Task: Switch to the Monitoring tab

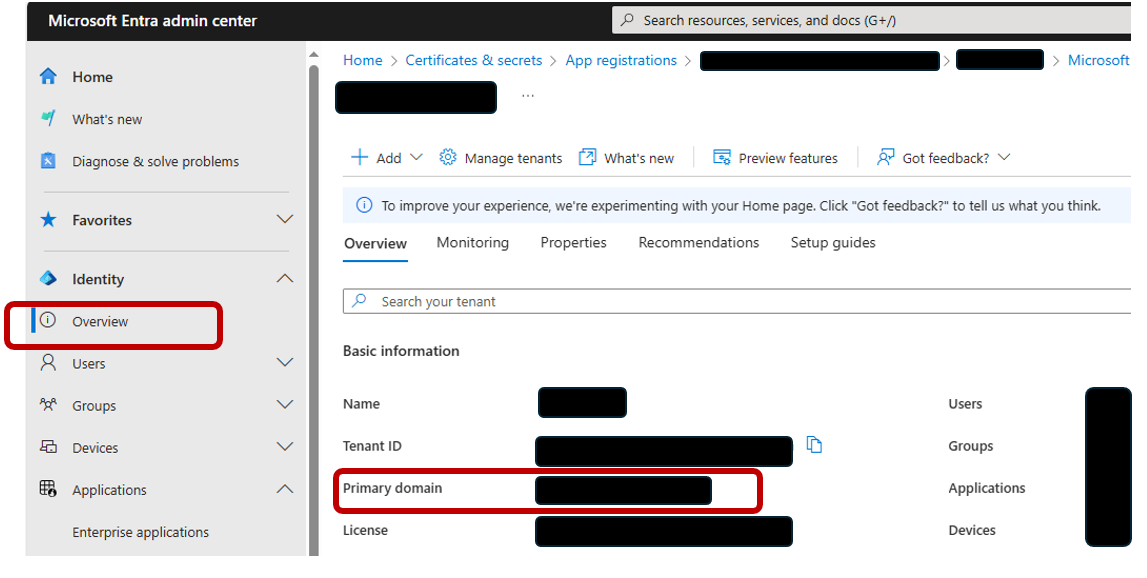Action: click(473, 242)
